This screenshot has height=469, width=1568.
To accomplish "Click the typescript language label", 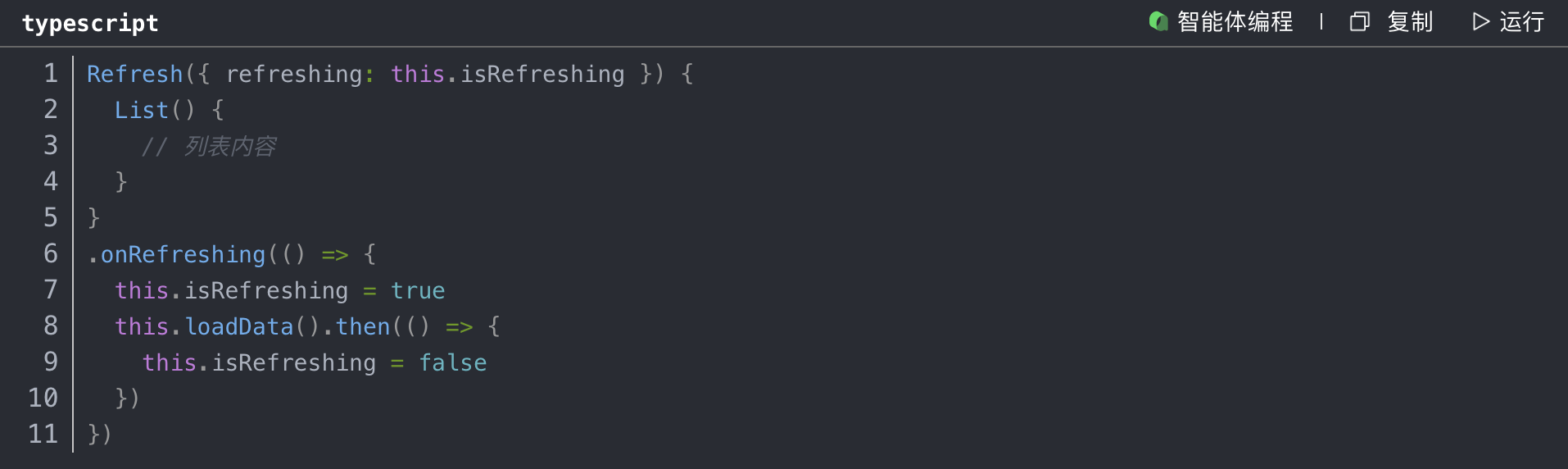I will tap(90, 23).
